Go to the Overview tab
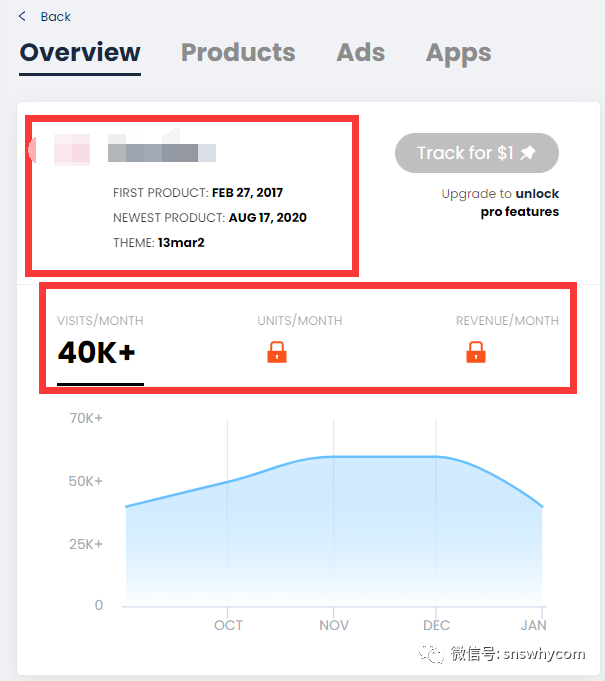 click(x=80, y=53)
